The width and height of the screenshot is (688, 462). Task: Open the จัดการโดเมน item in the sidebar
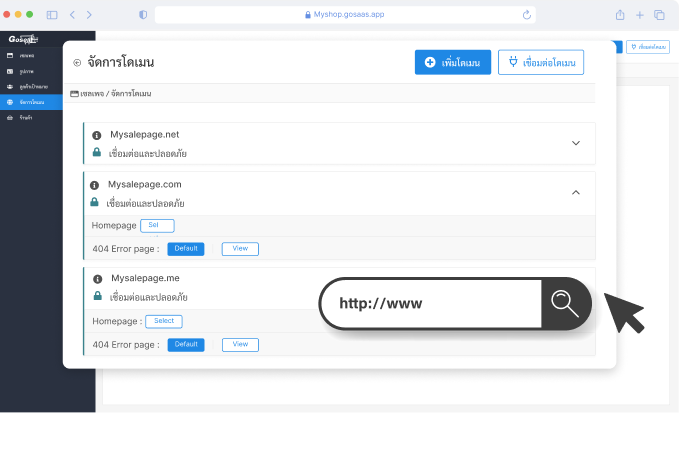click(31, 102)
